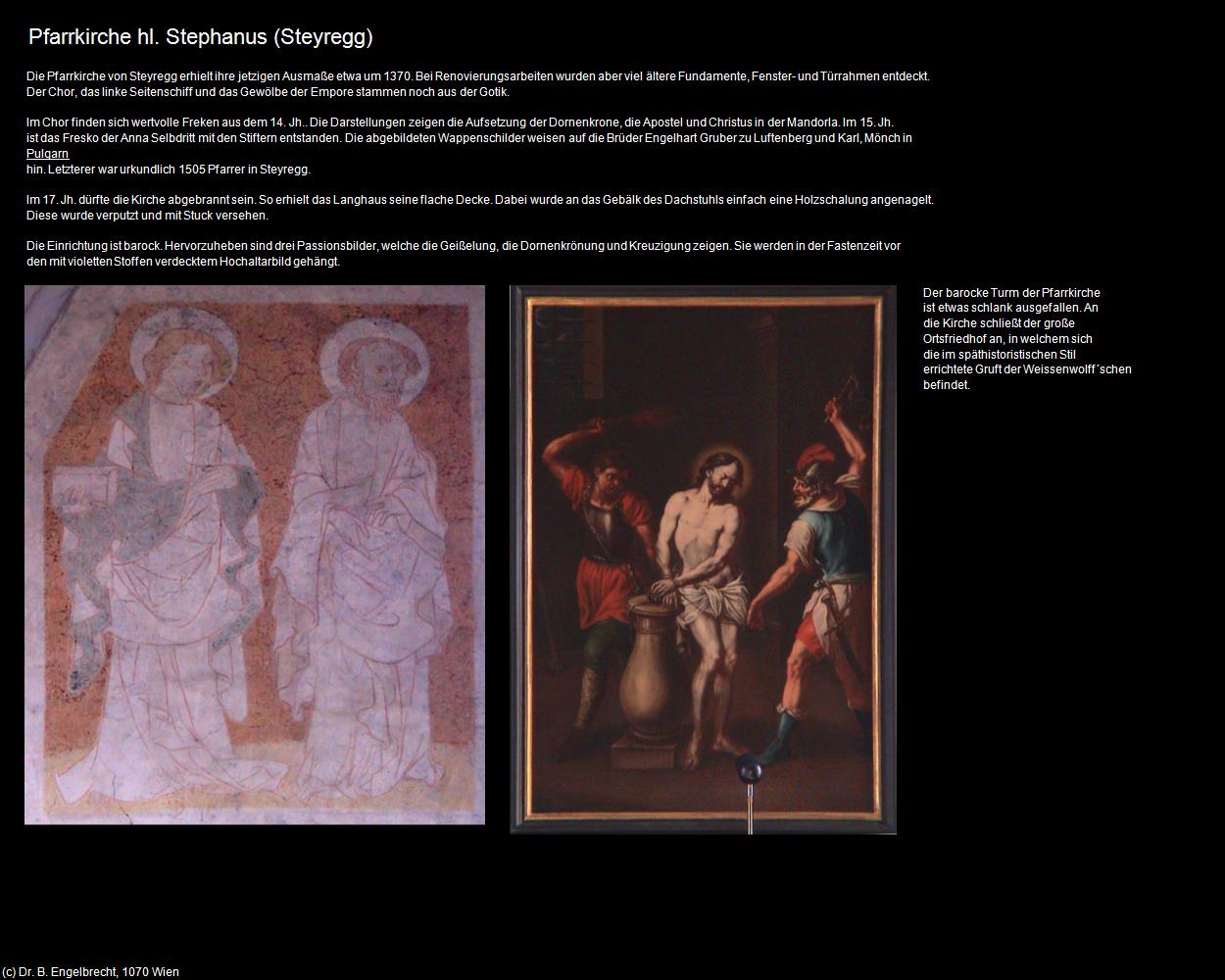Viewport: 1225px width, 980px height.
Task: Open the scourging of Christ painting
Action: [x=703, y=560]
